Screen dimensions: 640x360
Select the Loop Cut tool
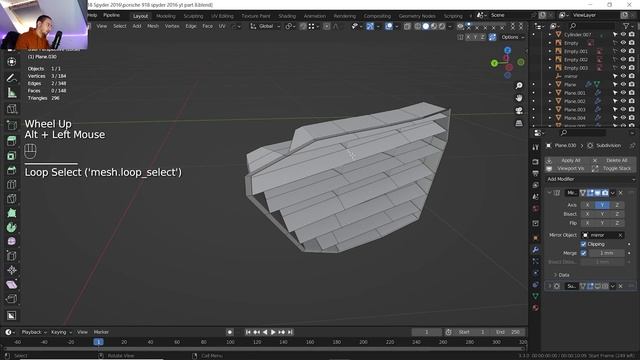coord(12,184)
